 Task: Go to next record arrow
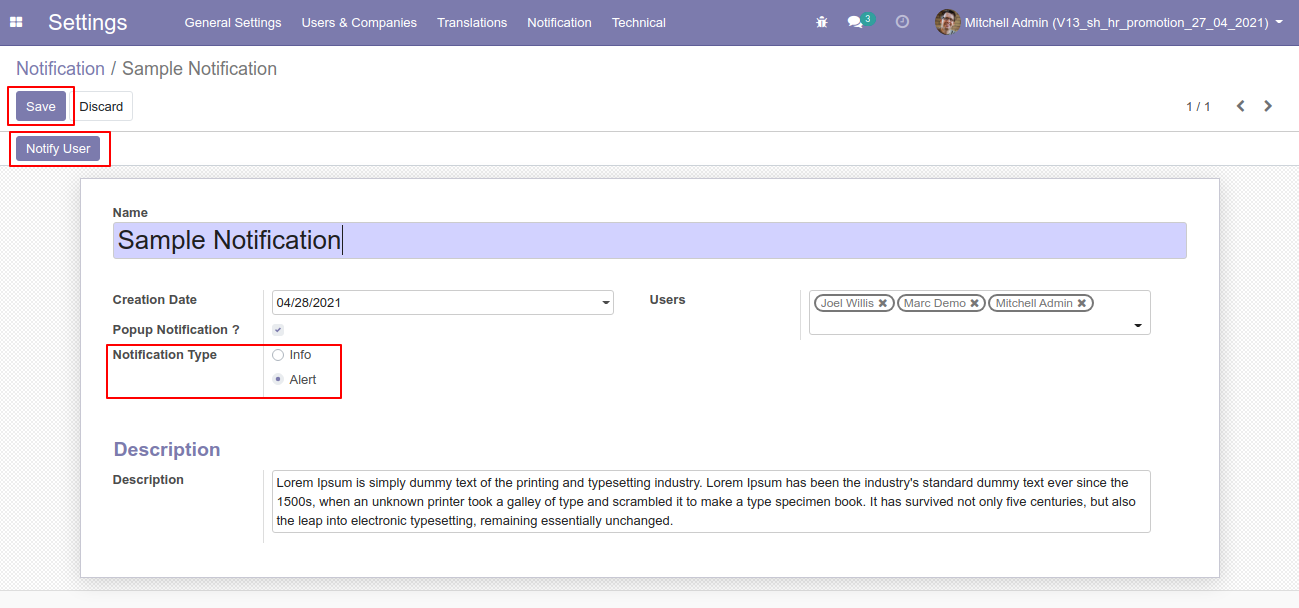[1268, 106]
